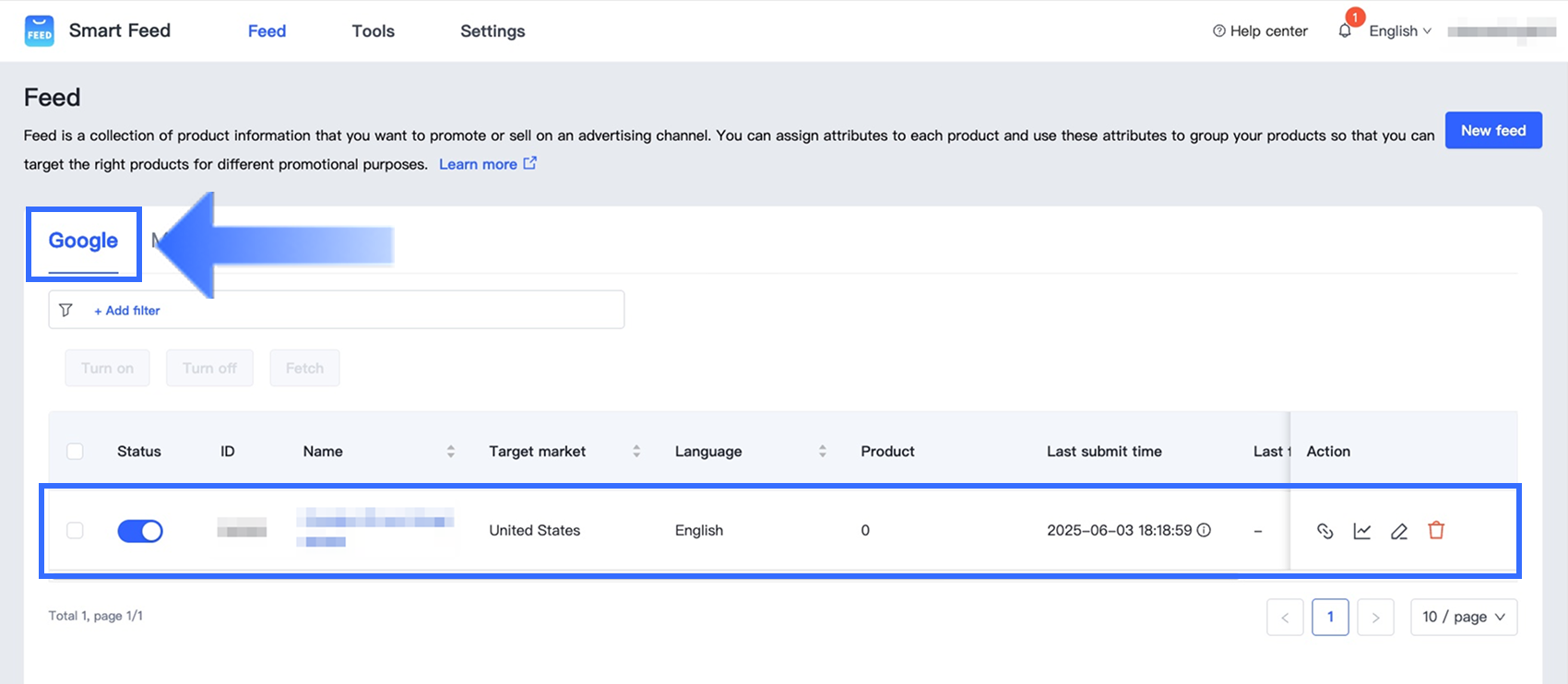Screen dimensions: 1568x684
Task: Delete the feed with trash icon
Action: (1436, 530)
